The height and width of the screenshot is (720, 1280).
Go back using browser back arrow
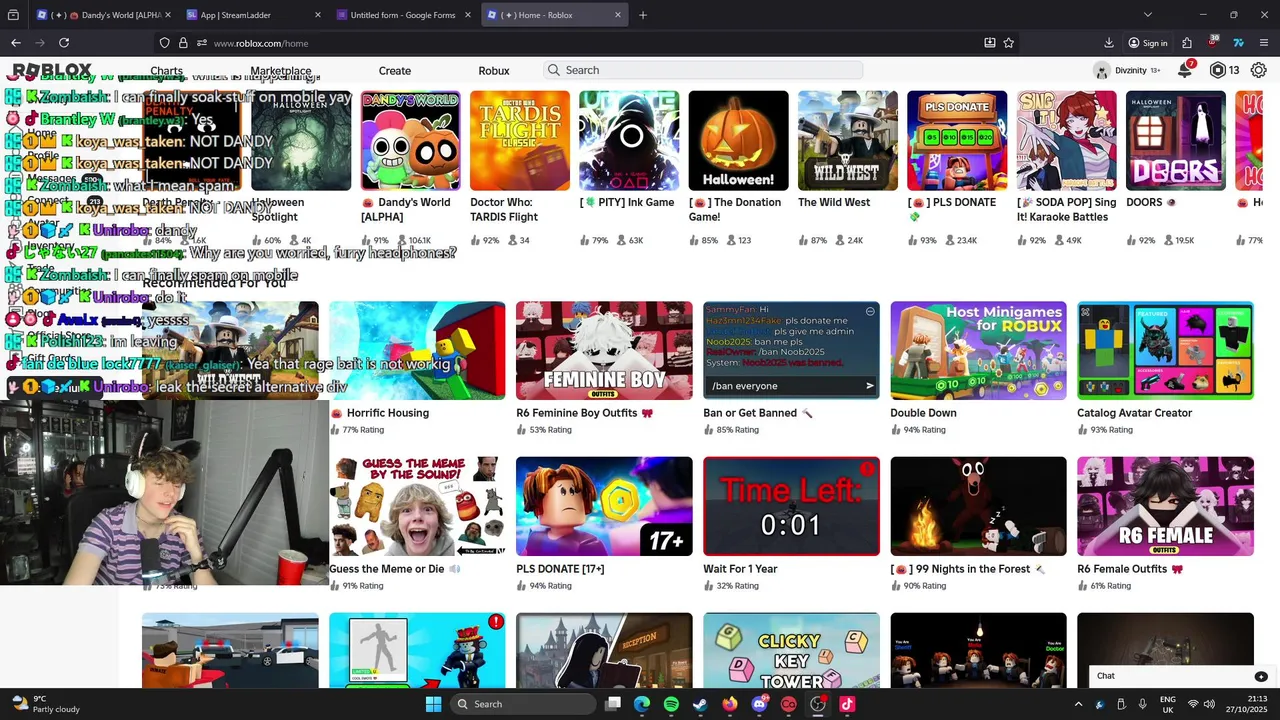pyautogui.click(x=16, y=43)
